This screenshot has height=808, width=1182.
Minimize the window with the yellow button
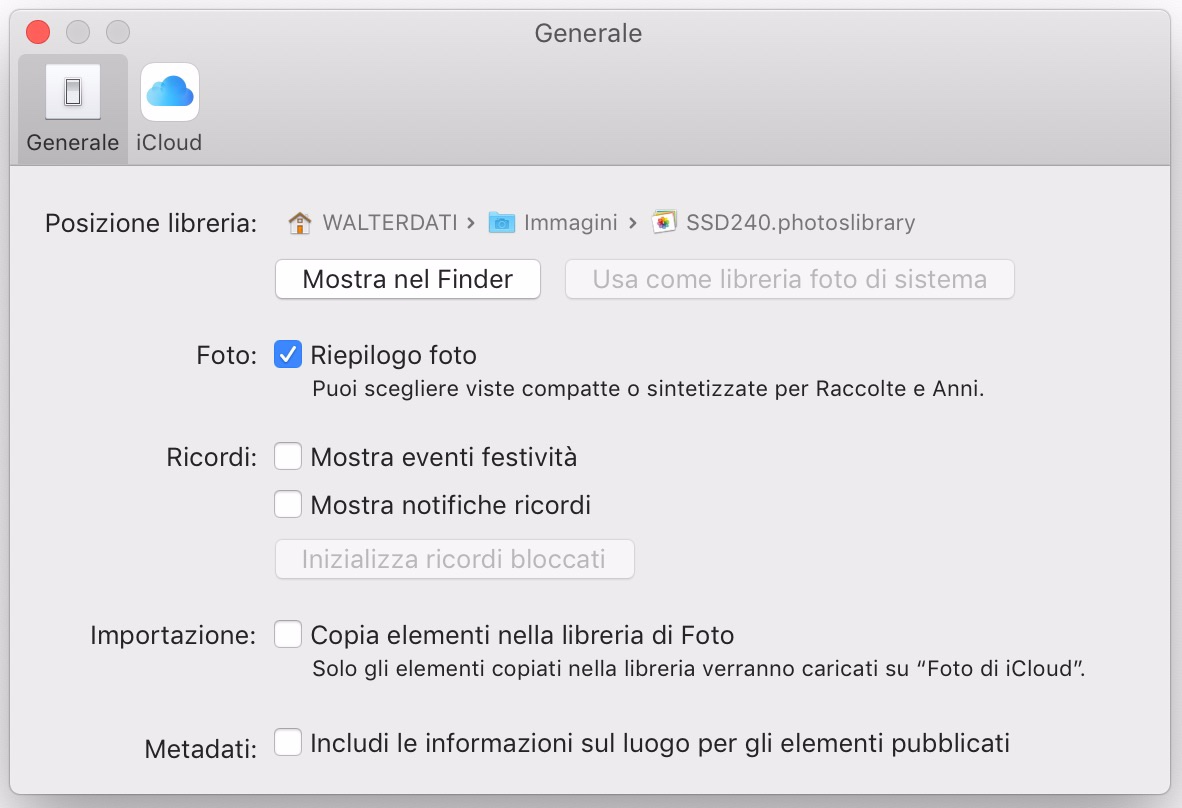78,32
